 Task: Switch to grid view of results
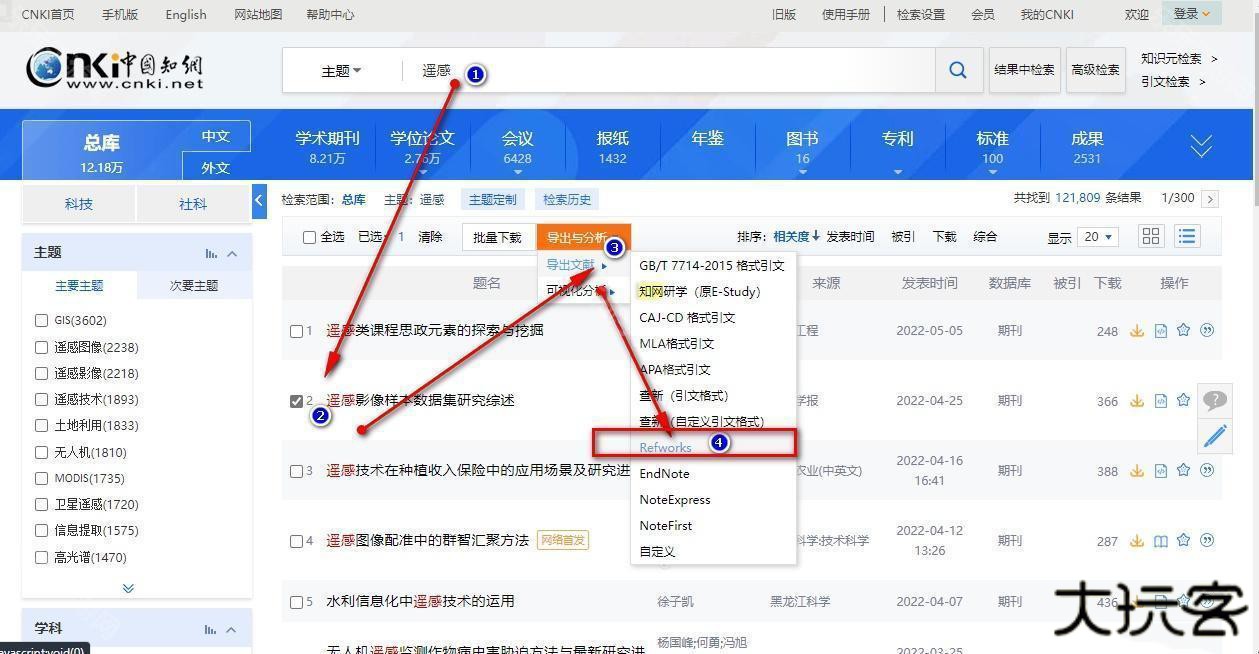[1150, 236]
